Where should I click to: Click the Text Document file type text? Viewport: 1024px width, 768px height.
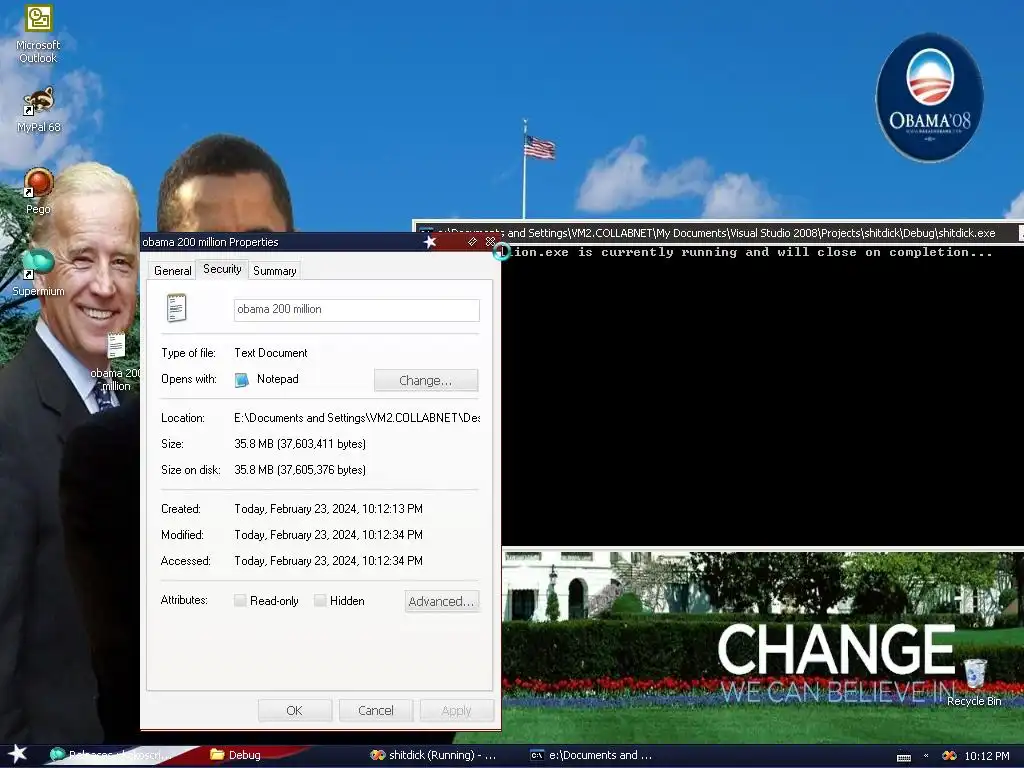pos(270,353)
